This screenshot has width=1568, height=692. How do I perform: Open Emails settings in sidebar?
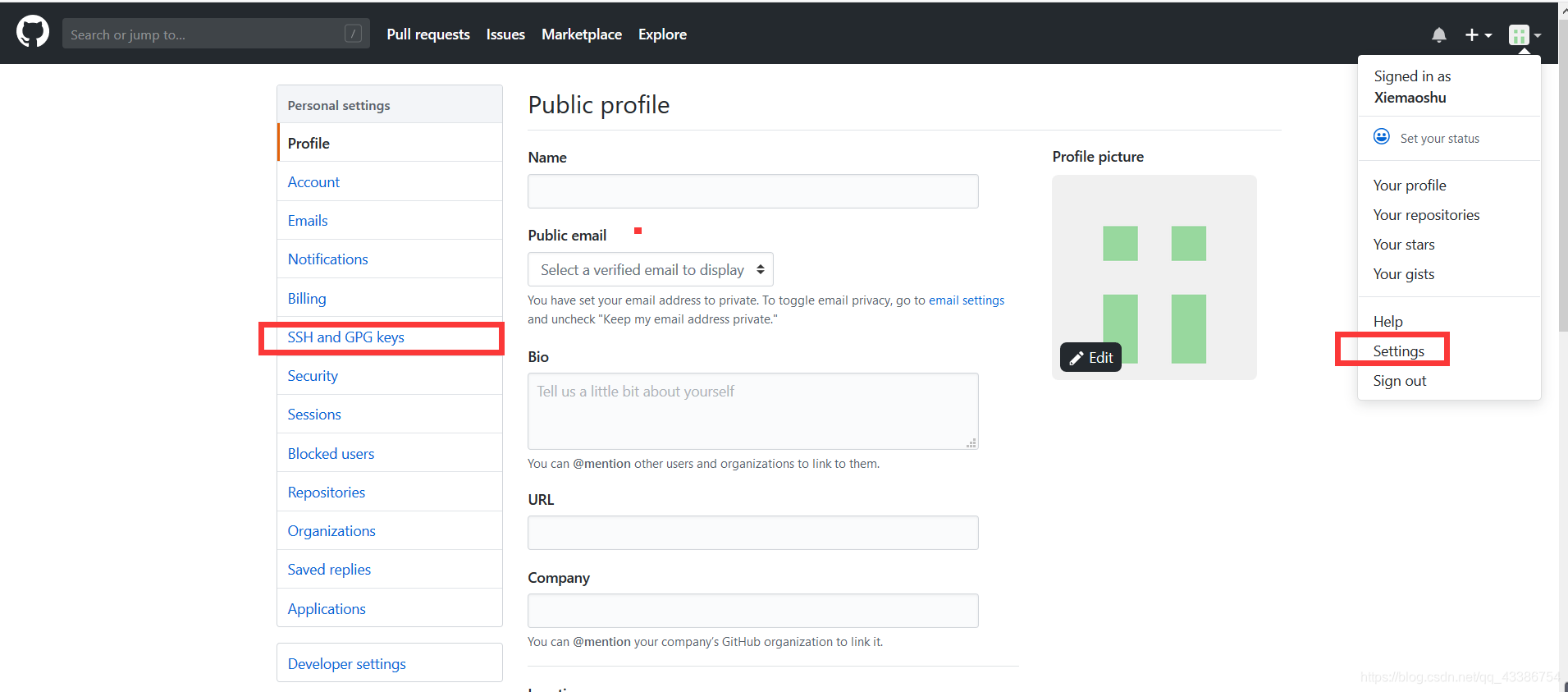(x=390, y=220)
